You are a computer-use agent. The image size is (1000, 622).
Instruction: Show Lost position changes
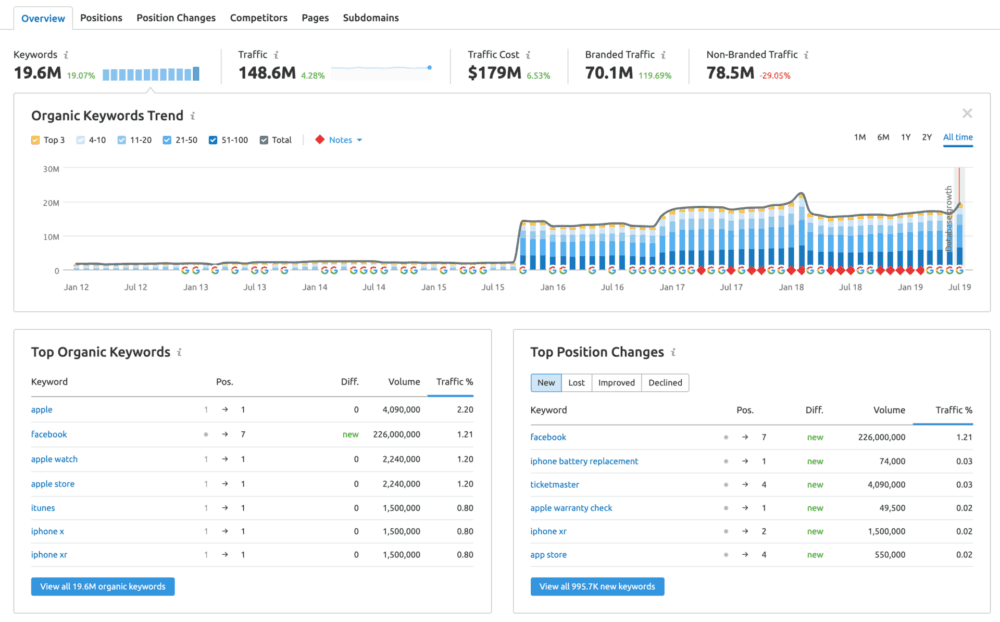[x=577, y=383]
